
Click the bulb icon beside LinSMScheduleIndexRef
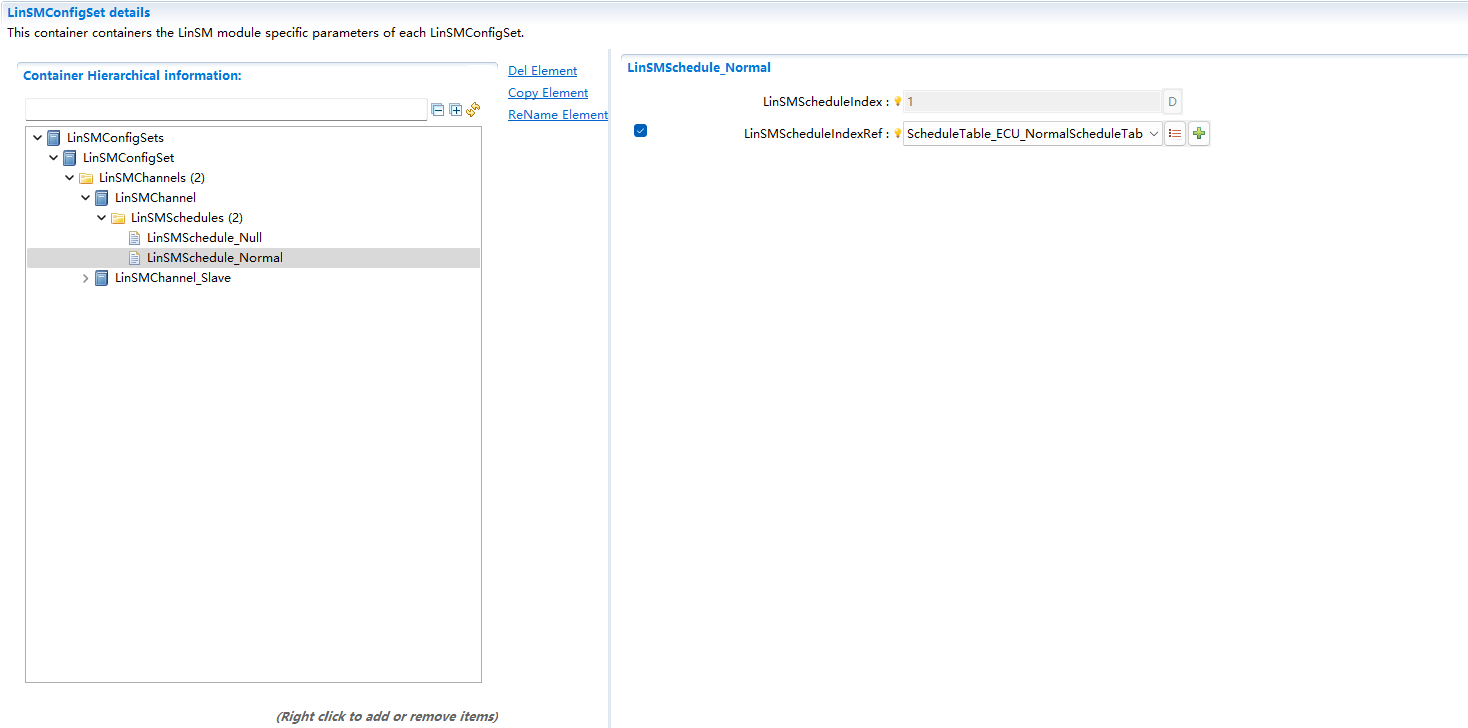[897, 133]
